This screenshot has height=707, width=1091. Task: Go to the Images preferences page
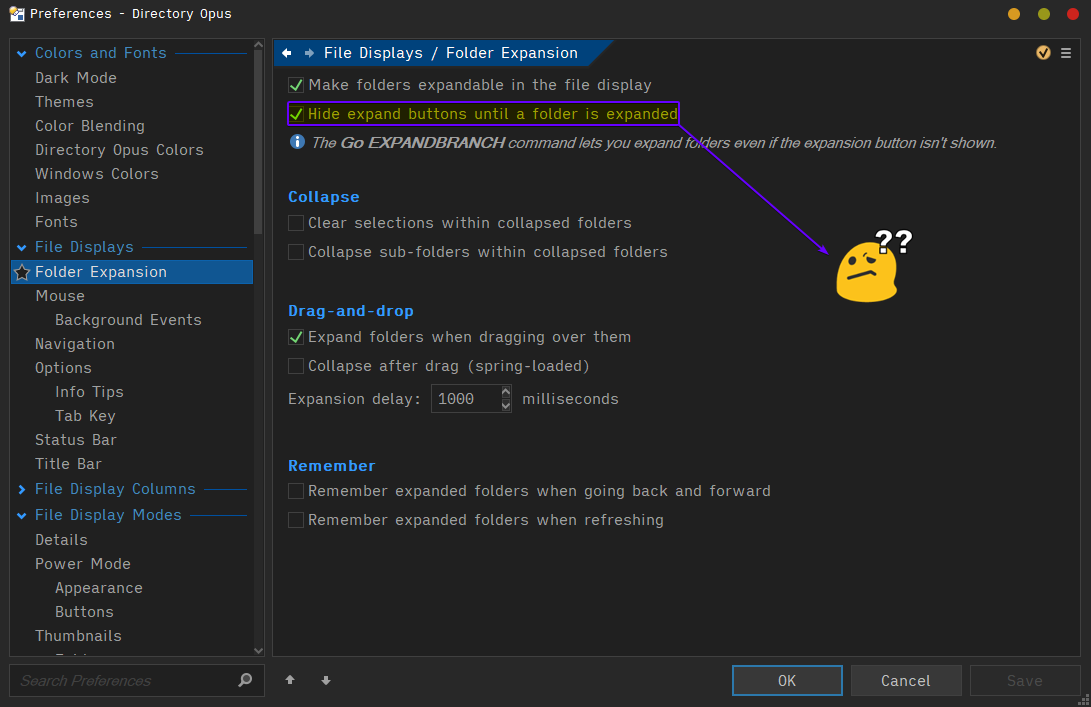(x=62, y=198)
